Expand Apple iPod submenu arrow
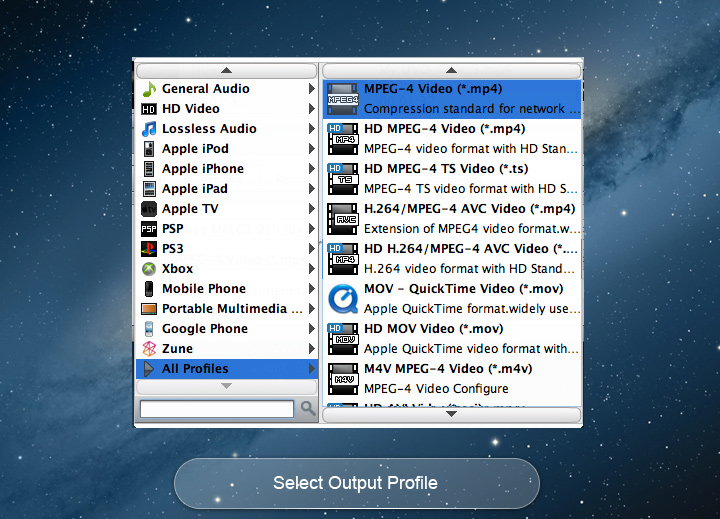The image size is (720, 519). tap(312, 149)
